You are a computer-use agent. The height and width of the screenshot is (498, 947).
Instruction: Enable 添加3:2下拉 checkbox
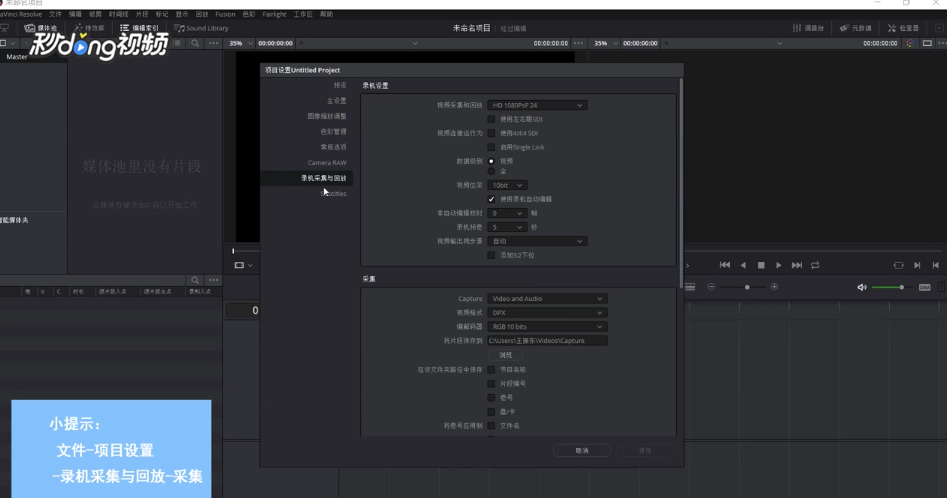point(491,255)
